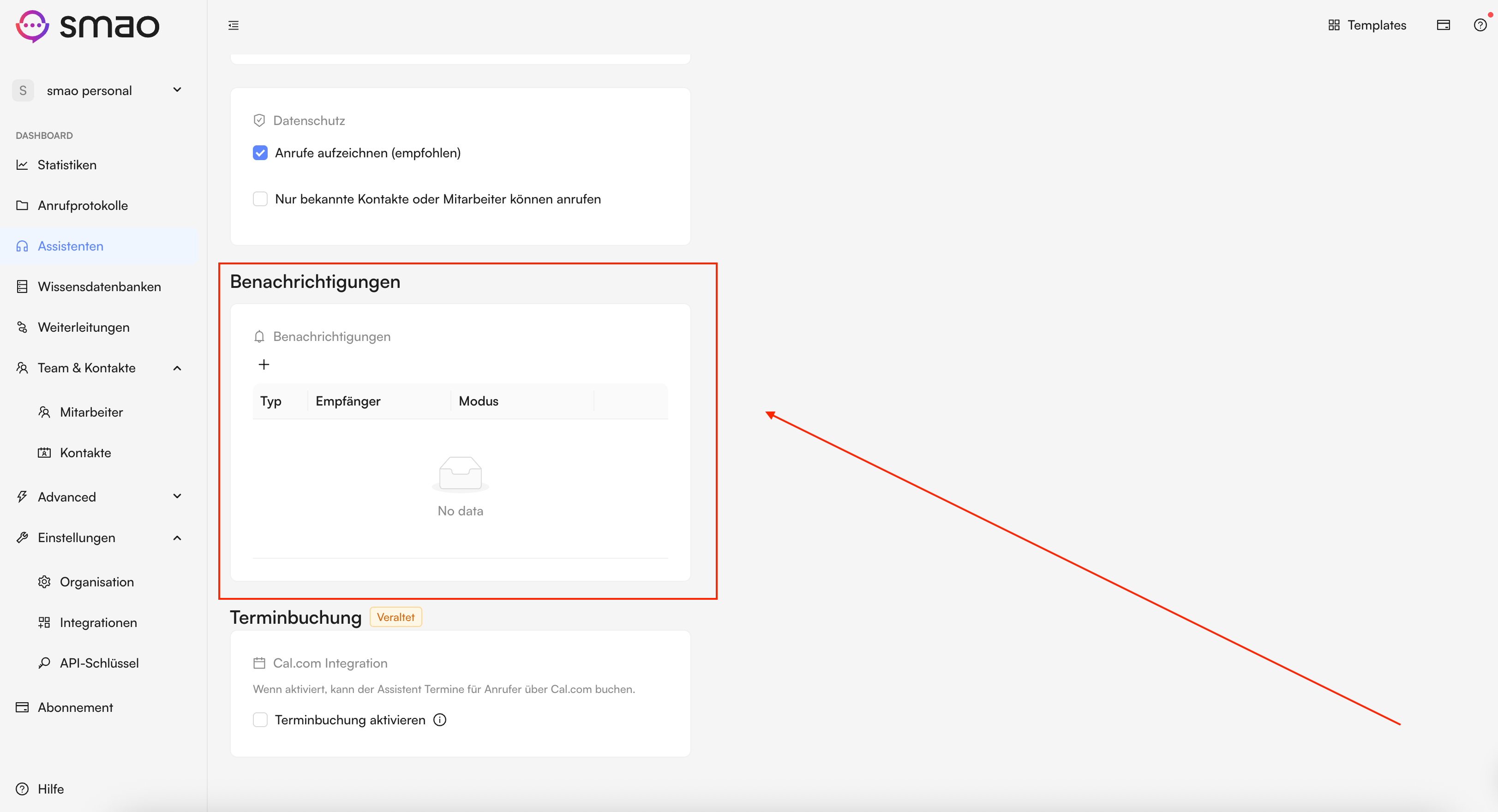1498x812 pixels.
Task: Uncheck Anrufe aufzeichnen (empfohlen)
Action: [x=260, y=153]
